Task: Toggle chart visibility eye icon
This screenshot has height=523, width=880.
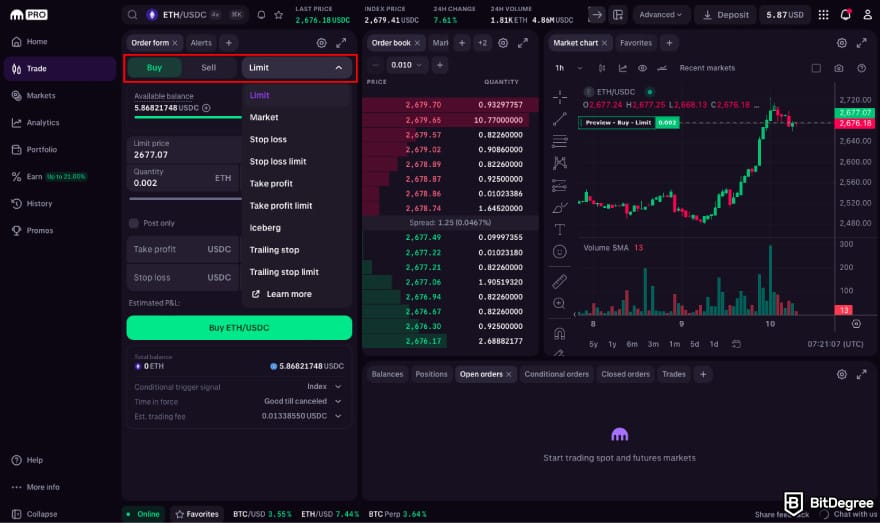Action: click(643, 68)
